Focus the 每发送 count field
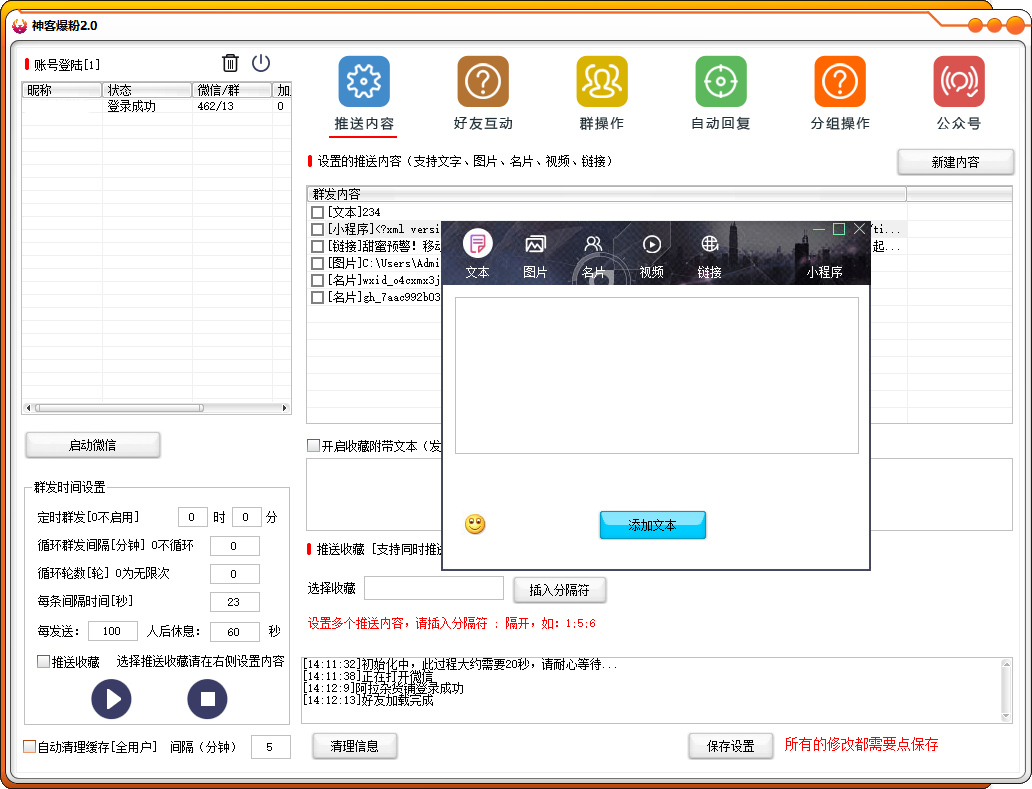The width and height of the screenshot is (1032, 789). [x=112, y=631]
